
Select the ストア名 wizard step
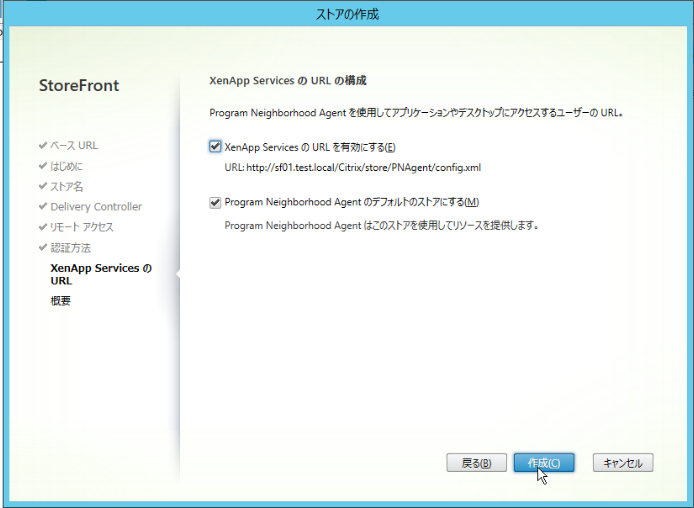pyautogui.click(x=66, y=186)
